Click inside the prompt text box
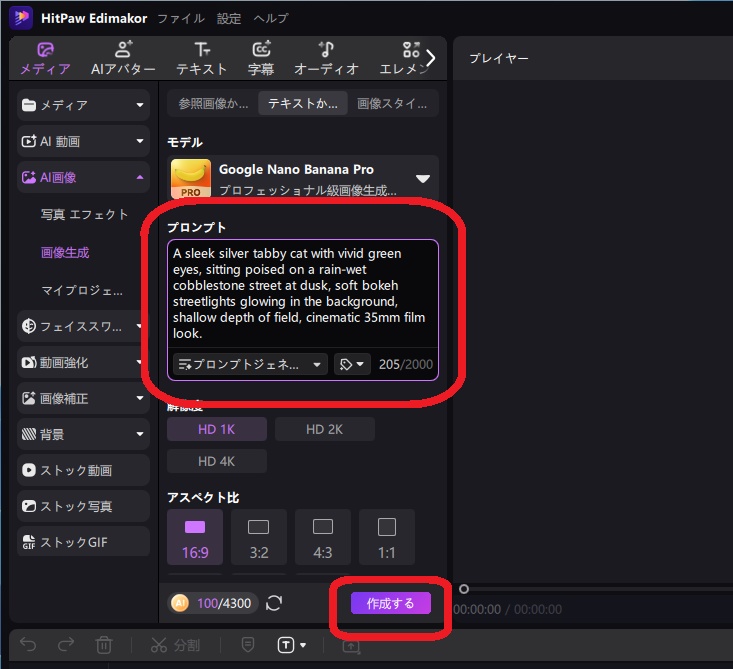 [302, 294]
